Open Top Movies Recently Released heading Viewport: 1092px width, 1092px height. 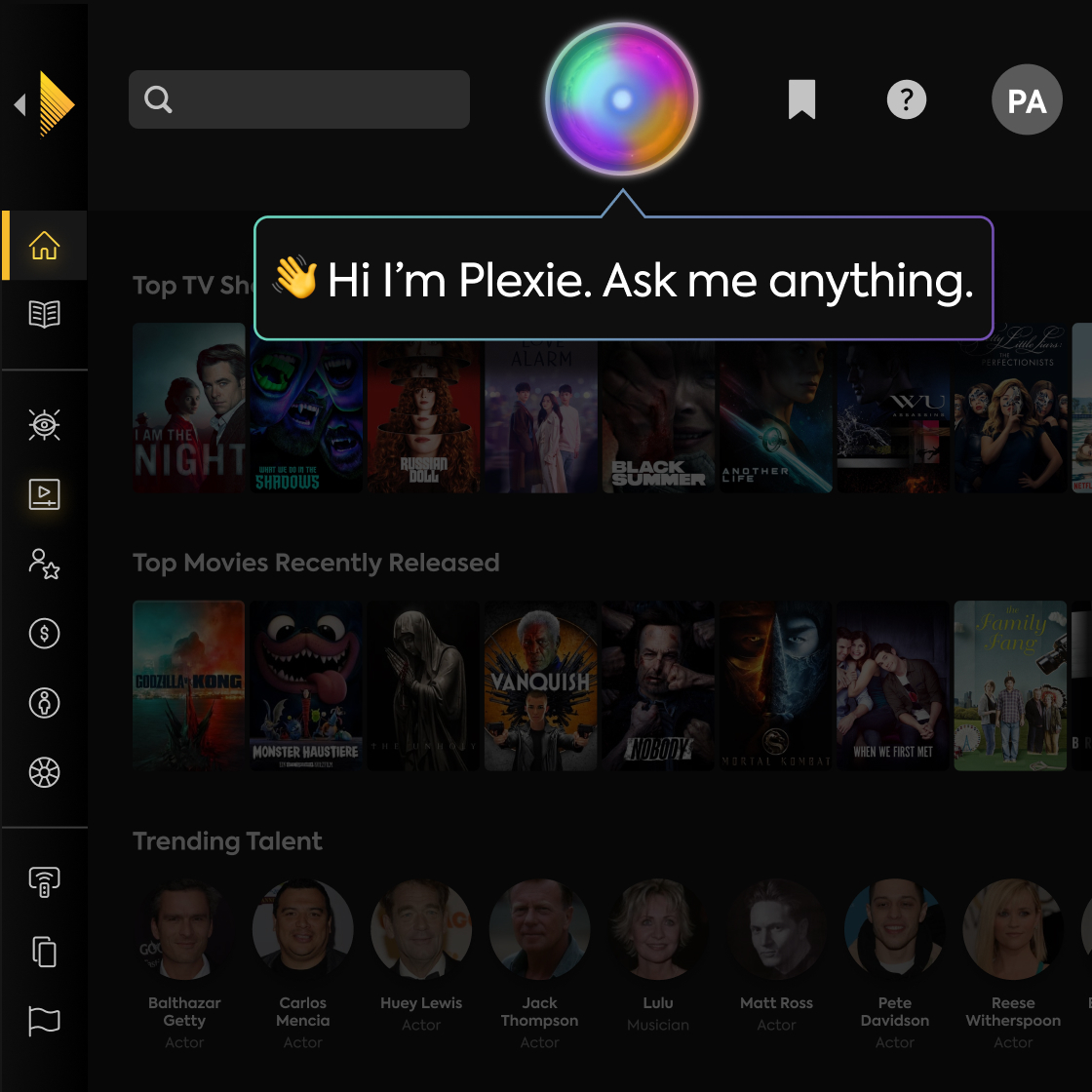316,563
